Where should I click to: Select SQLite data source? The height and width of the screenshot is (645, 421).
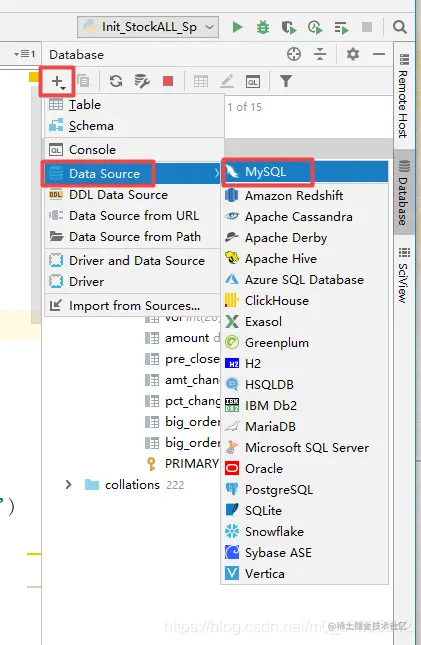(305, 510)
